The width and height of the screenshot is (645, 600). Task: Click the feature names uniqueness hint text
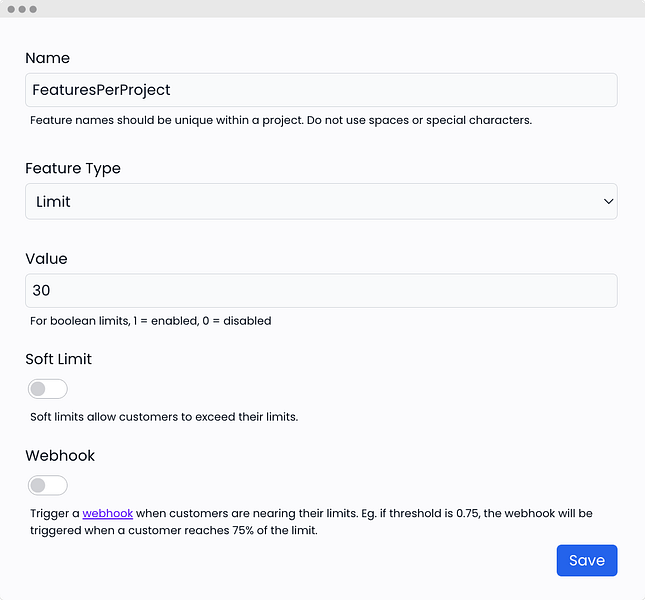281,120
